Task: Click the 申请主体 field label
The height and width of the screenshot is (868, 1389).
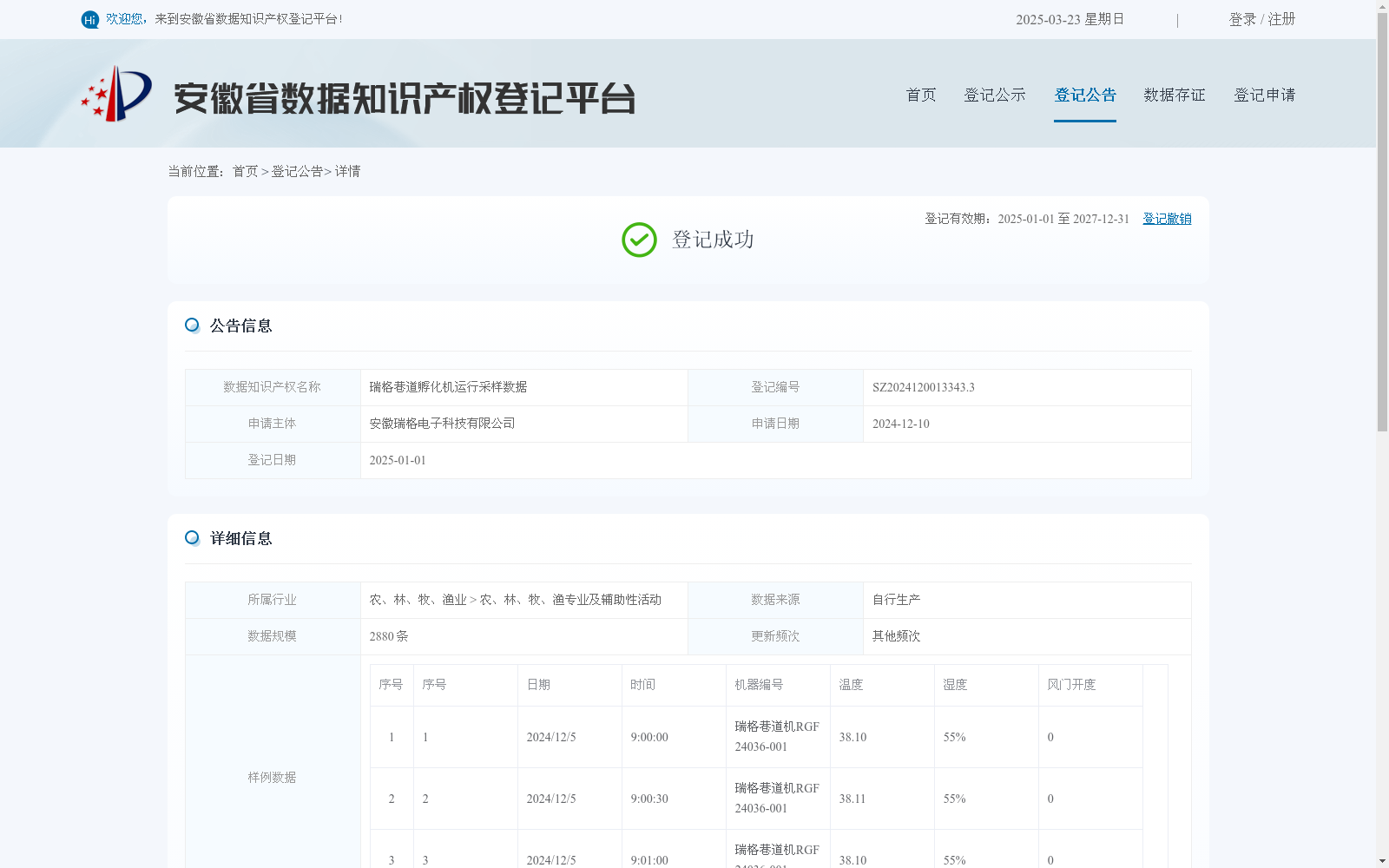Action: pos(272,424)
